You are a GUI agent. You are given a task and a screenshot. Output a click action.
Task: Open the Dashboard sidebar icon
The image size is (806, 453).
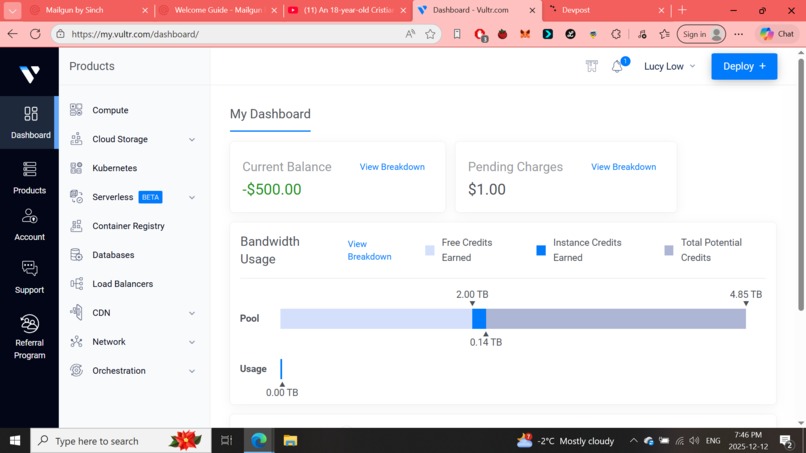point(30,114)
